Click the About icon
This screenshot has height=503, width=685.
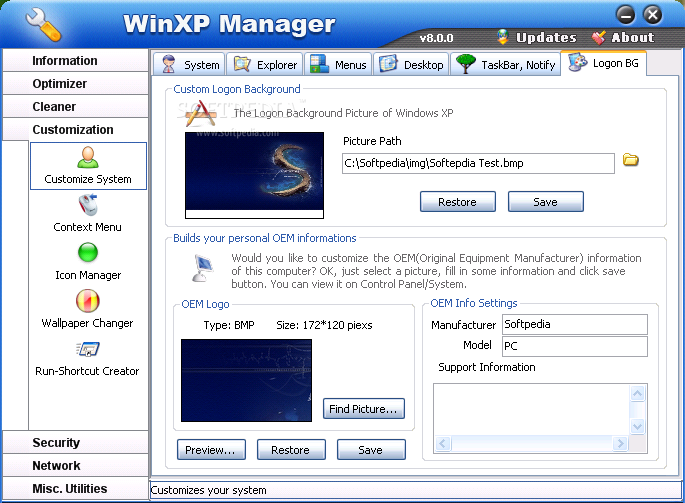(x=599, y=38)
